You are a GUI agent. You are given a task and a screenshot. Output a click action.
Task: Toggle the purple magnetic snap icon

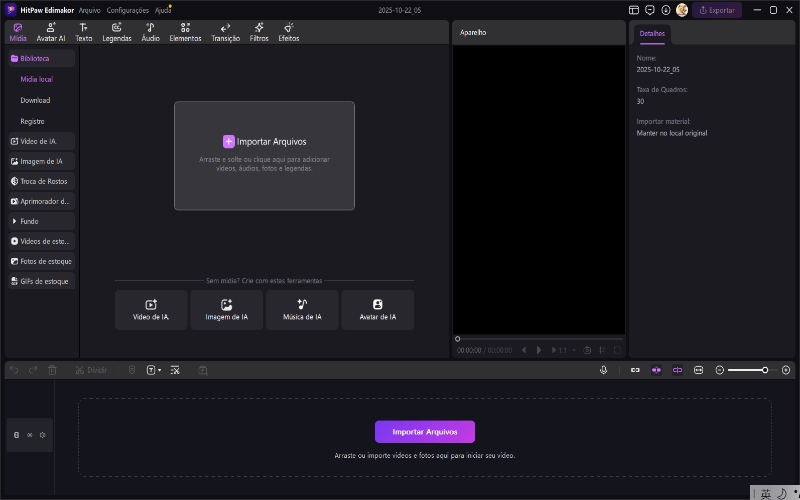(x=657, y=370)
